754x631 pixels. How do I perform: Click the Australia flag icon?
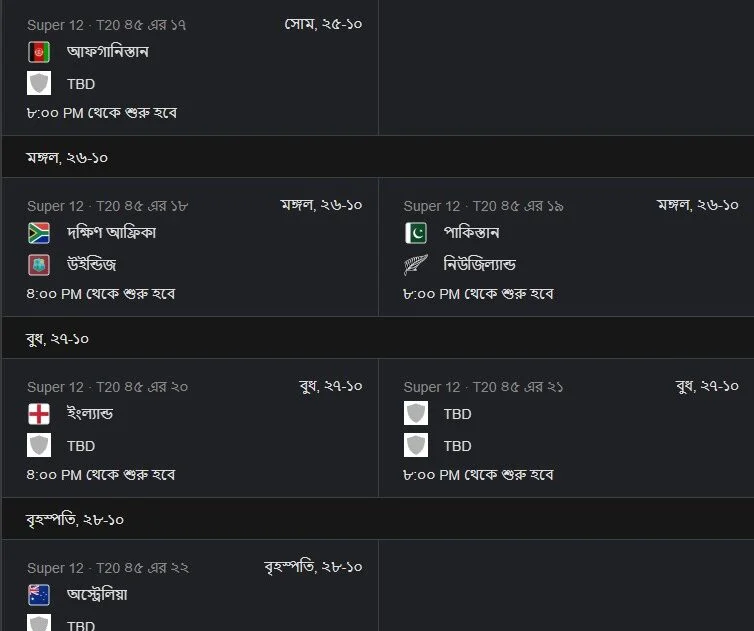click(x=39, y=595)
